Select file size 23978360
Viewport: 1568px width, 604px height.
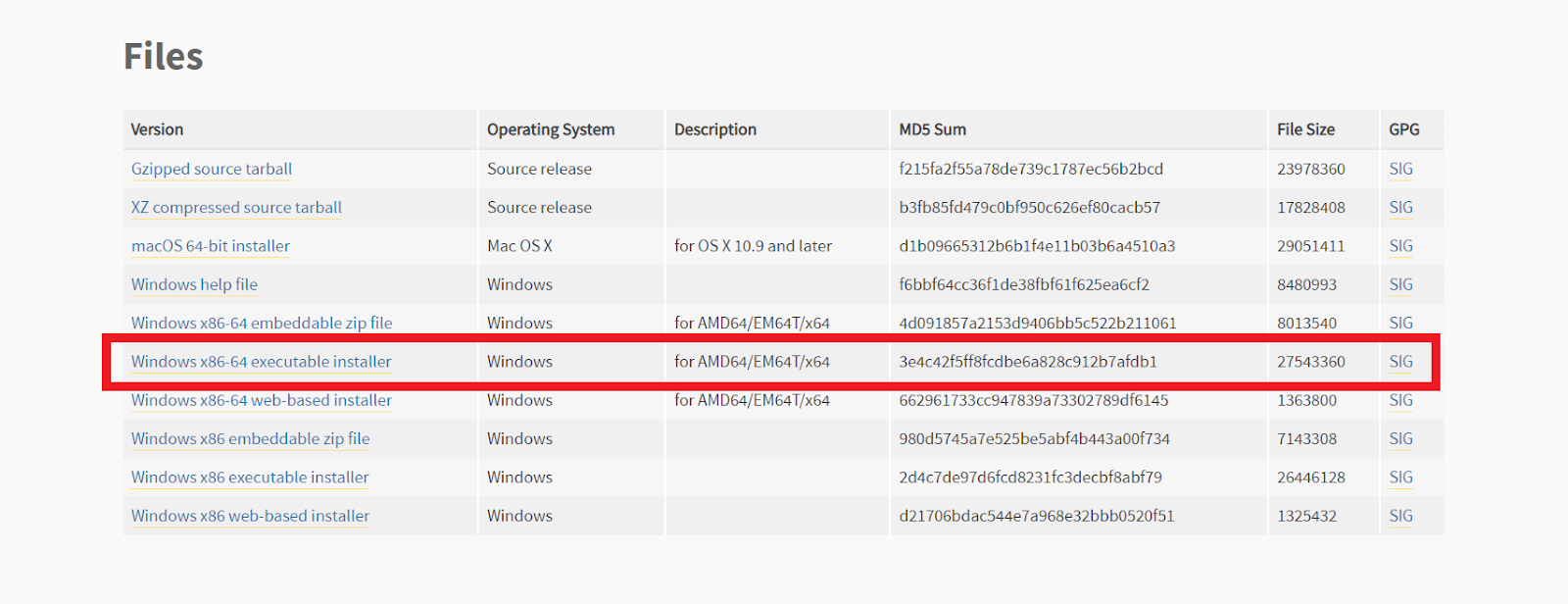[x=1311, y=169]
